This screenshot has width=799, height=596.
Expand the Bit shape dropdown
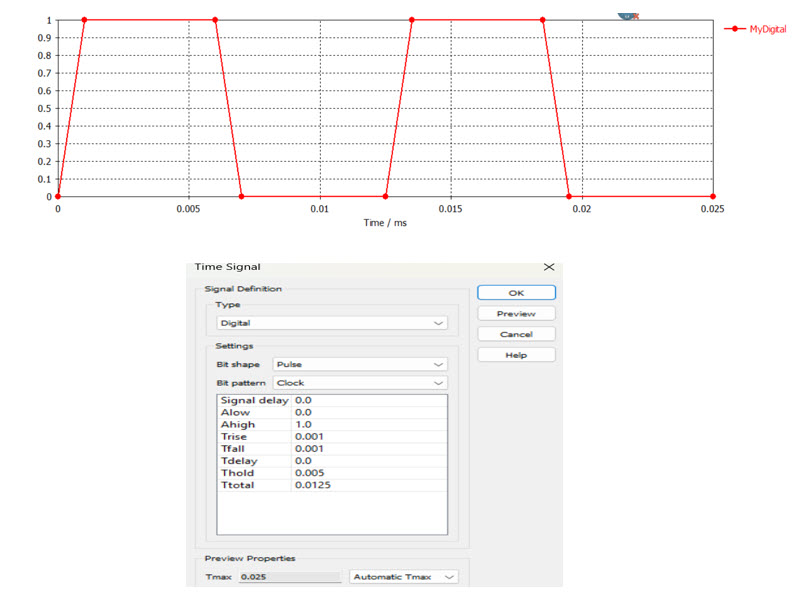pyautogui.click(x=360, y=365)
